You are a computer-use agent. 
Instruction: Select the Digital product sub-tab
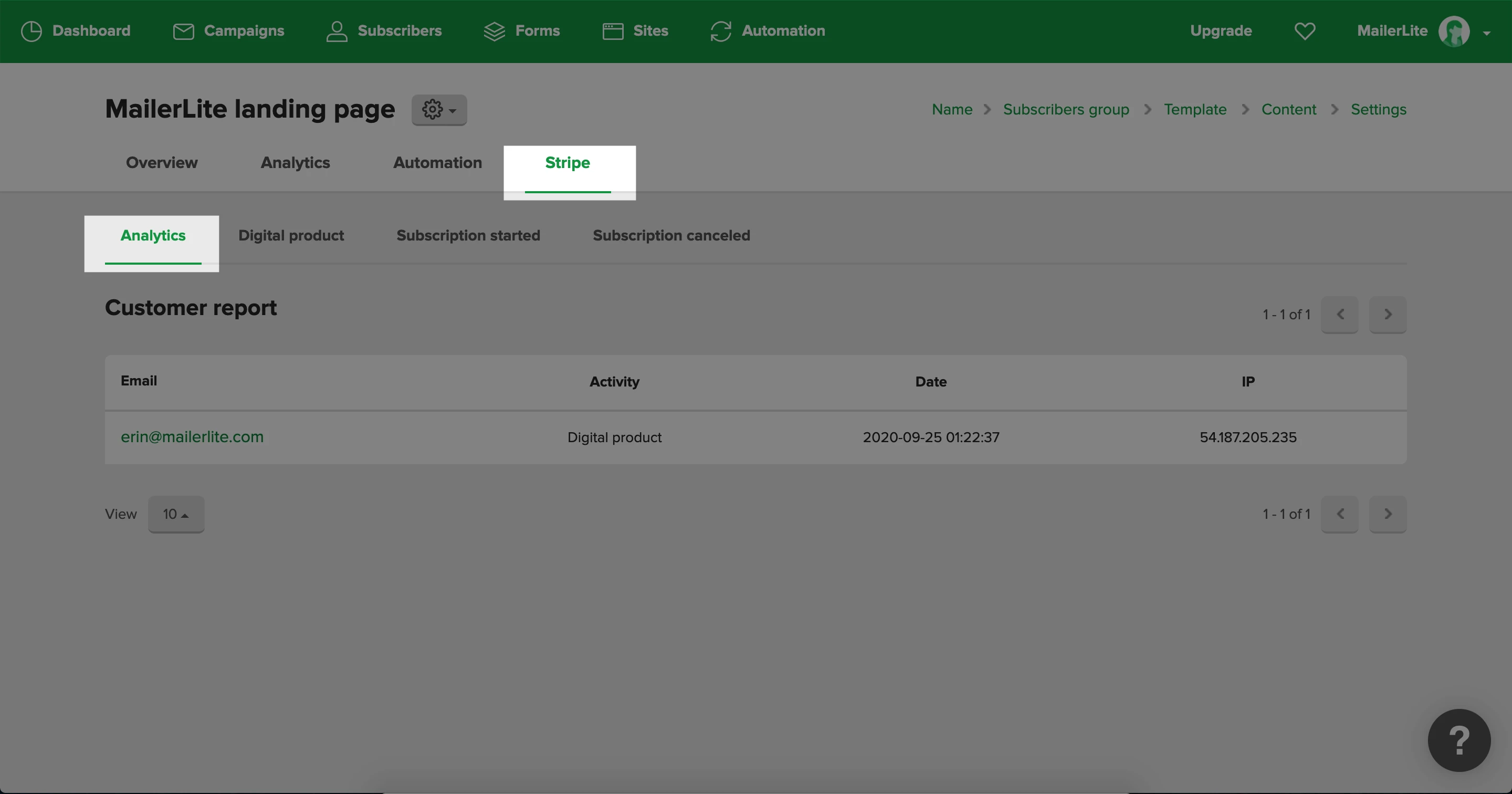[x=291, y=235]
